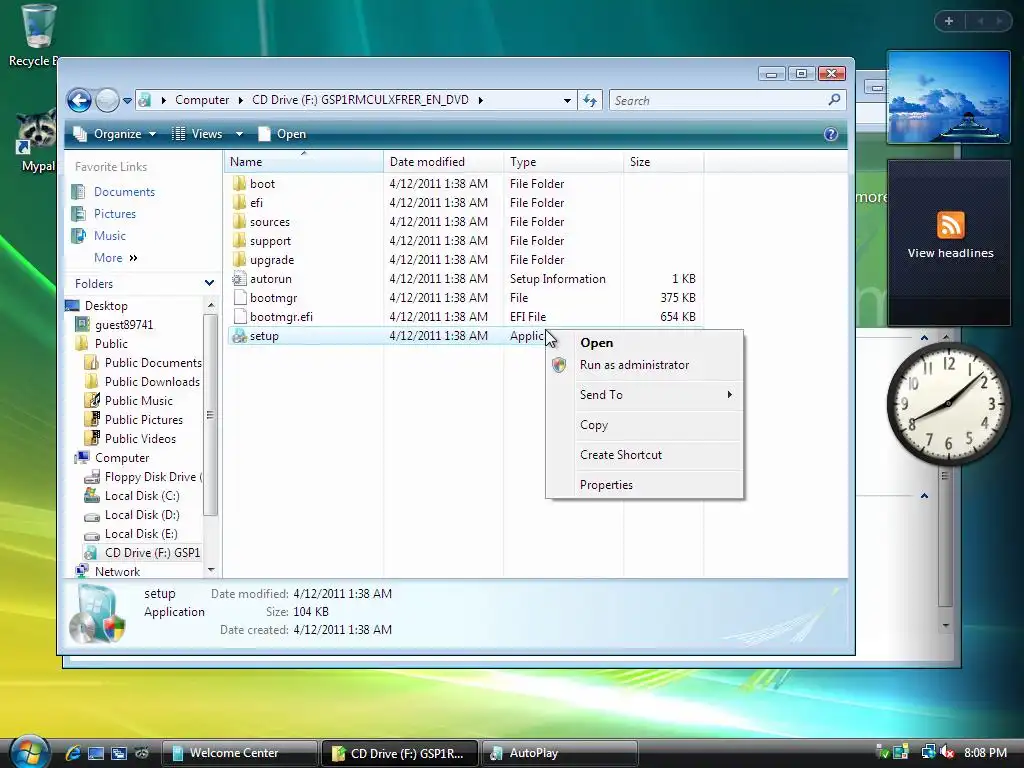Select Floppy Disk Drive in the tree

[x=153, y=477]
